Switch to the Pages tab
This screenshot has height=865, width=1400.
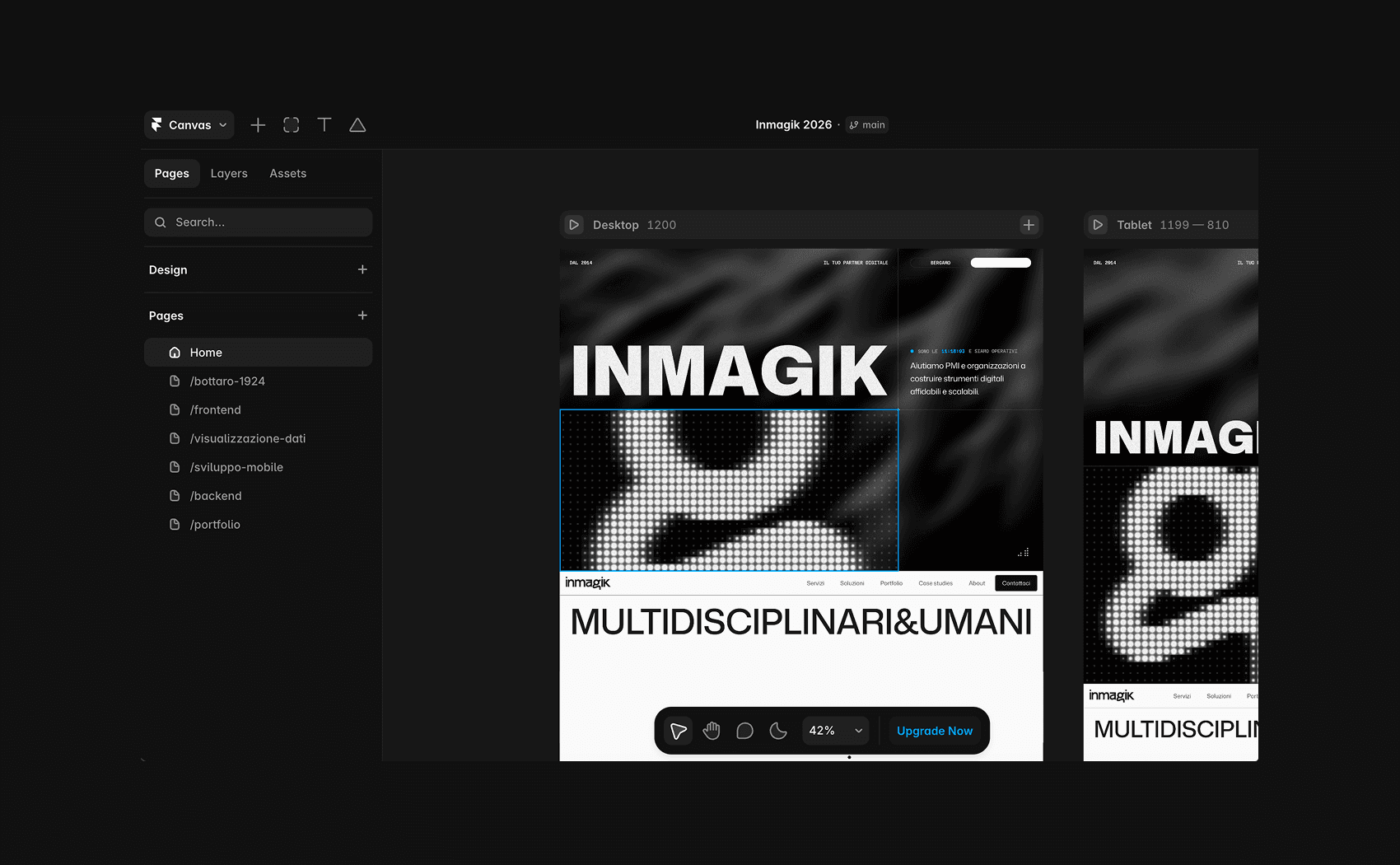click(x=172, y=174)
